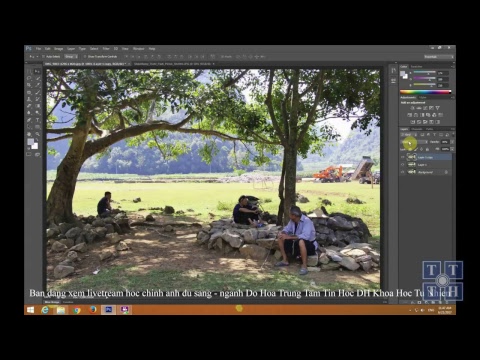Add a Photo Filter adjustment
The width and height of the screenshot is (480, 360).
coord(428,115)
